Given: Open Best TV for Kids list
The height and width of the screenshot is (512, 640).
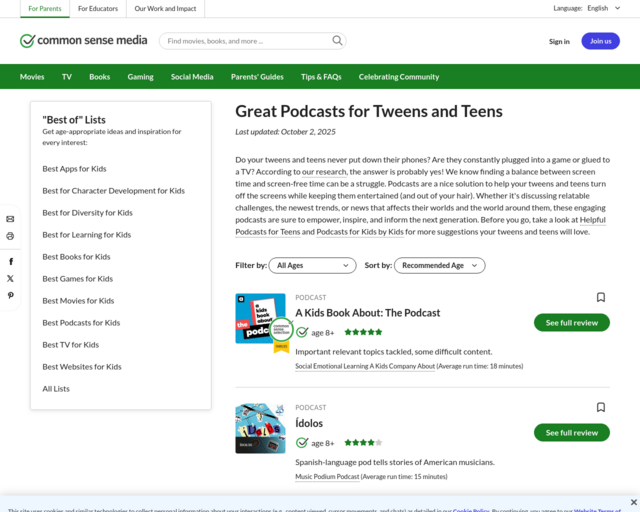Looking at the screenshot, I should point(71,345).
